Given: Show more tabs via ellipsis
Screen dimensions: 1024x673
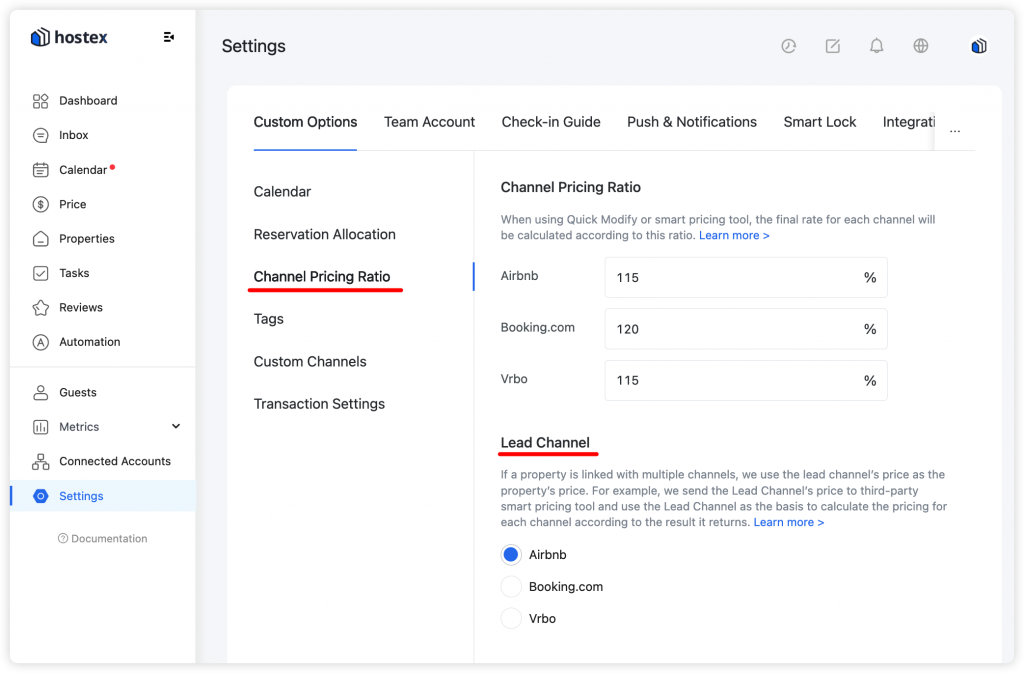Looking at the screenshot, I should pos(955,131).
